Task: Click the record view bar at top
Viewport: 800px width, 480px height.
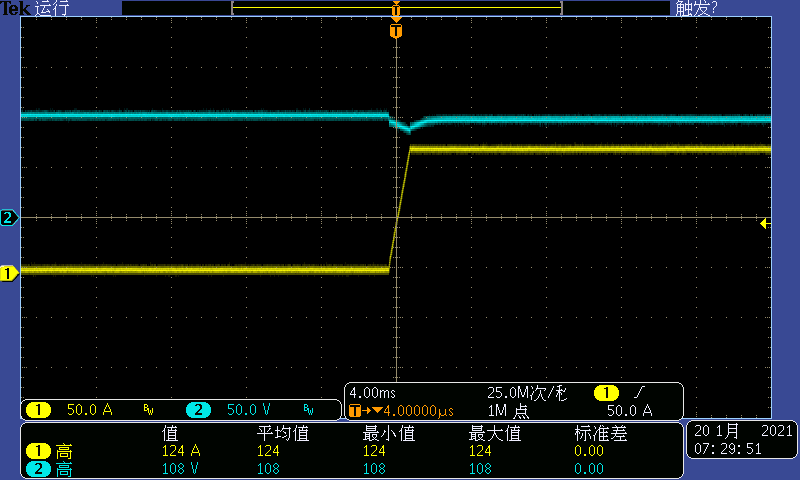Action: pos(396,8)
